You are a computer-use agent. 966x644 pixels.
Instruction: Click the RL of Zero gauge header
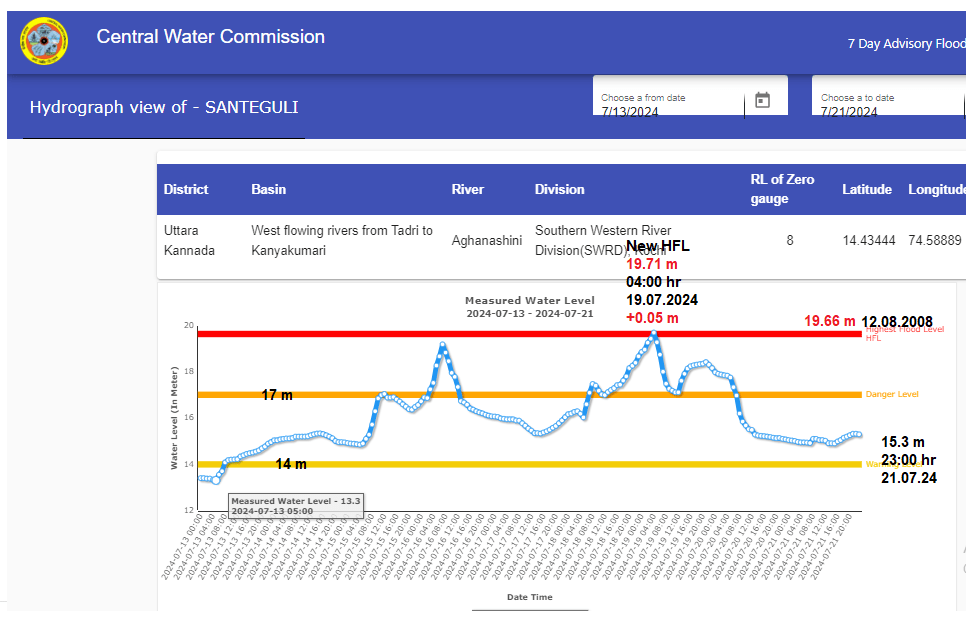coord(782,189)
